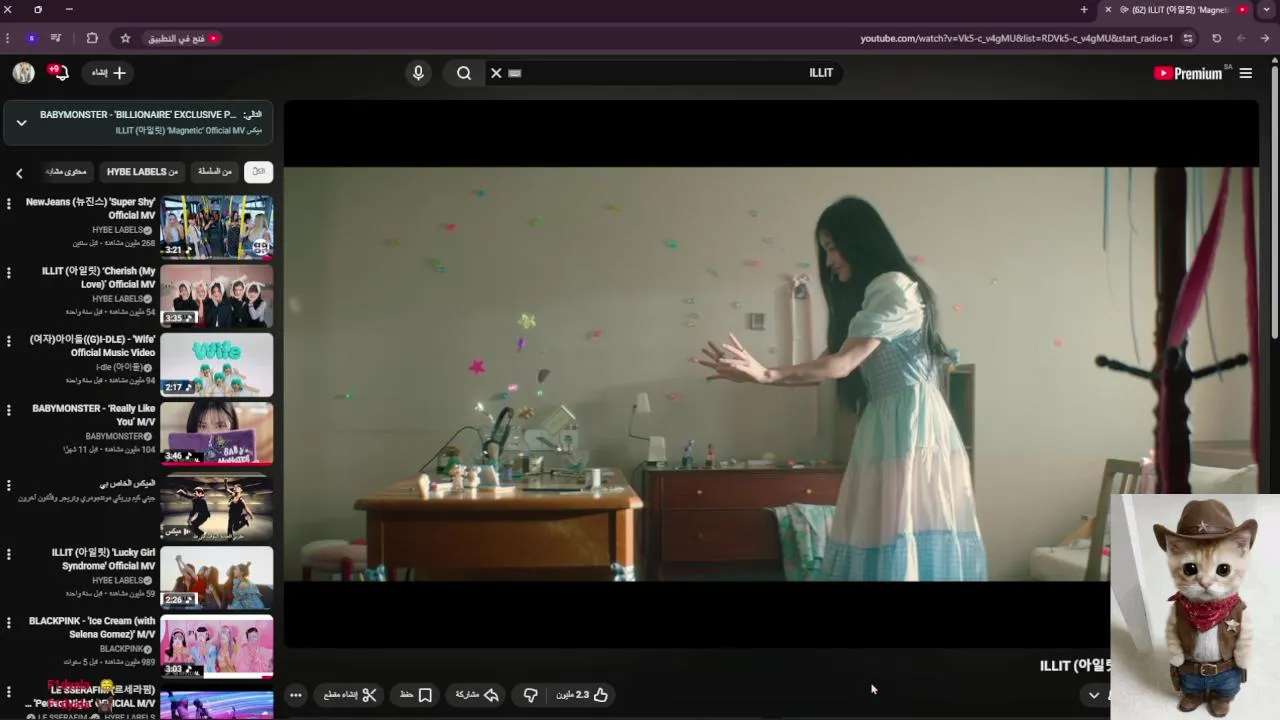Screen dimensions: 1280x720
Task: Reload the page in the browser
Action: pos(1216,38)
